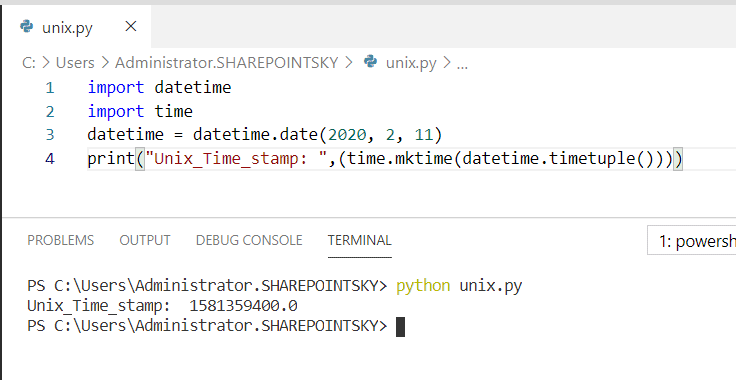Click the C: breadcrumb segment
This screenshot has width=736, height=380.
[29, 62]
